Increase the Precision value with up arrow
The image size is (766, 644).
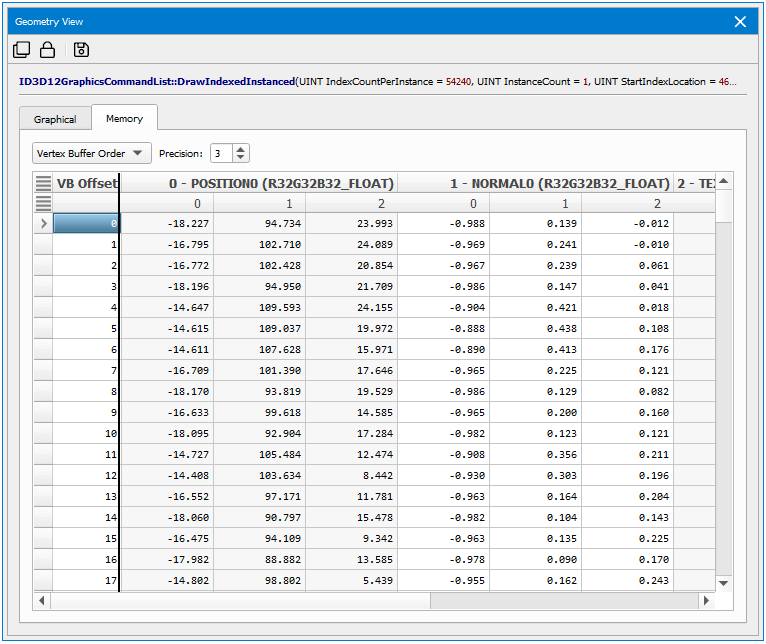(x=241, y=149)
